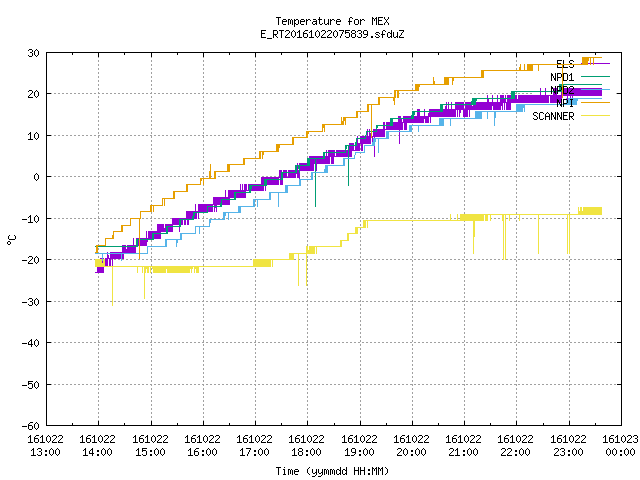Viewport: 640px width, 480px height.
Task: Pick the blue NPD2 legend line sample
Action: [x=595, y=90]
